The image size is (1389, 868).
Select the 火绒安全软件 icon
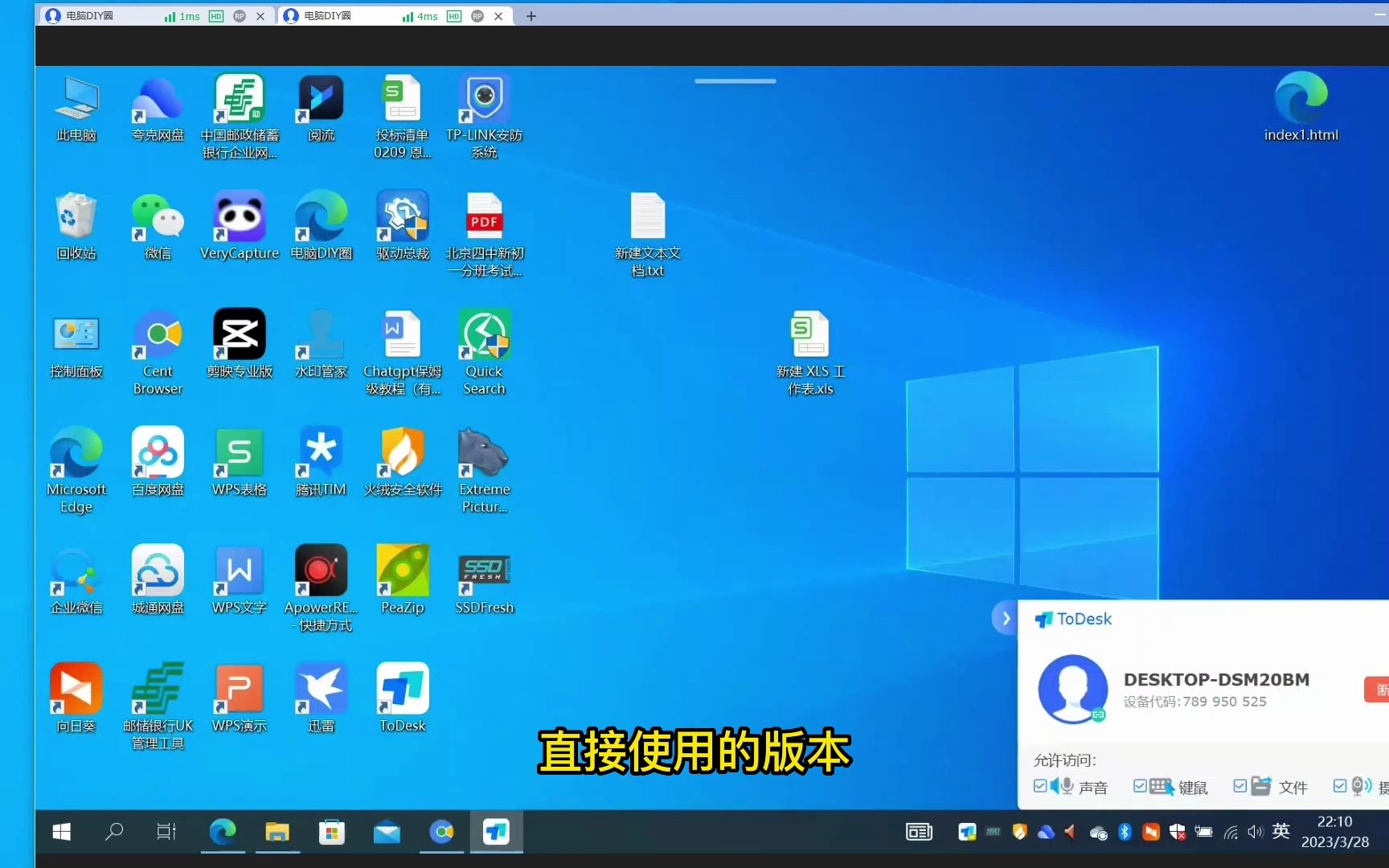pyautogui.click(x=403, y=463)
